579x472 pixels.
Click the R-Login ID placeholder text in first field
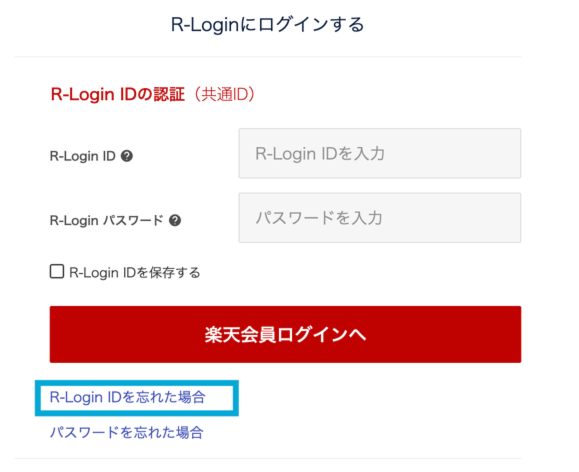click(320, 154)
